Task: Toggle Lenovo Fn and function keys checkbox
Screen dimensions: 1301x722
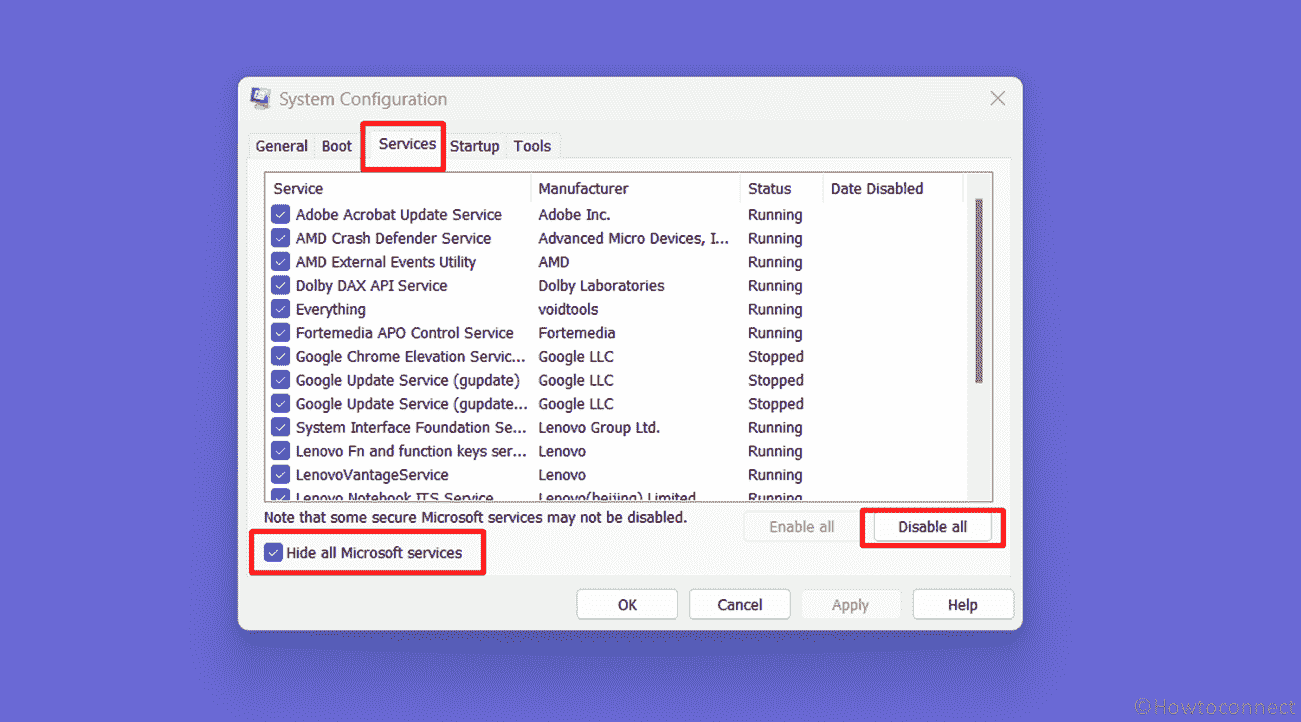Action: coord(280,451)
